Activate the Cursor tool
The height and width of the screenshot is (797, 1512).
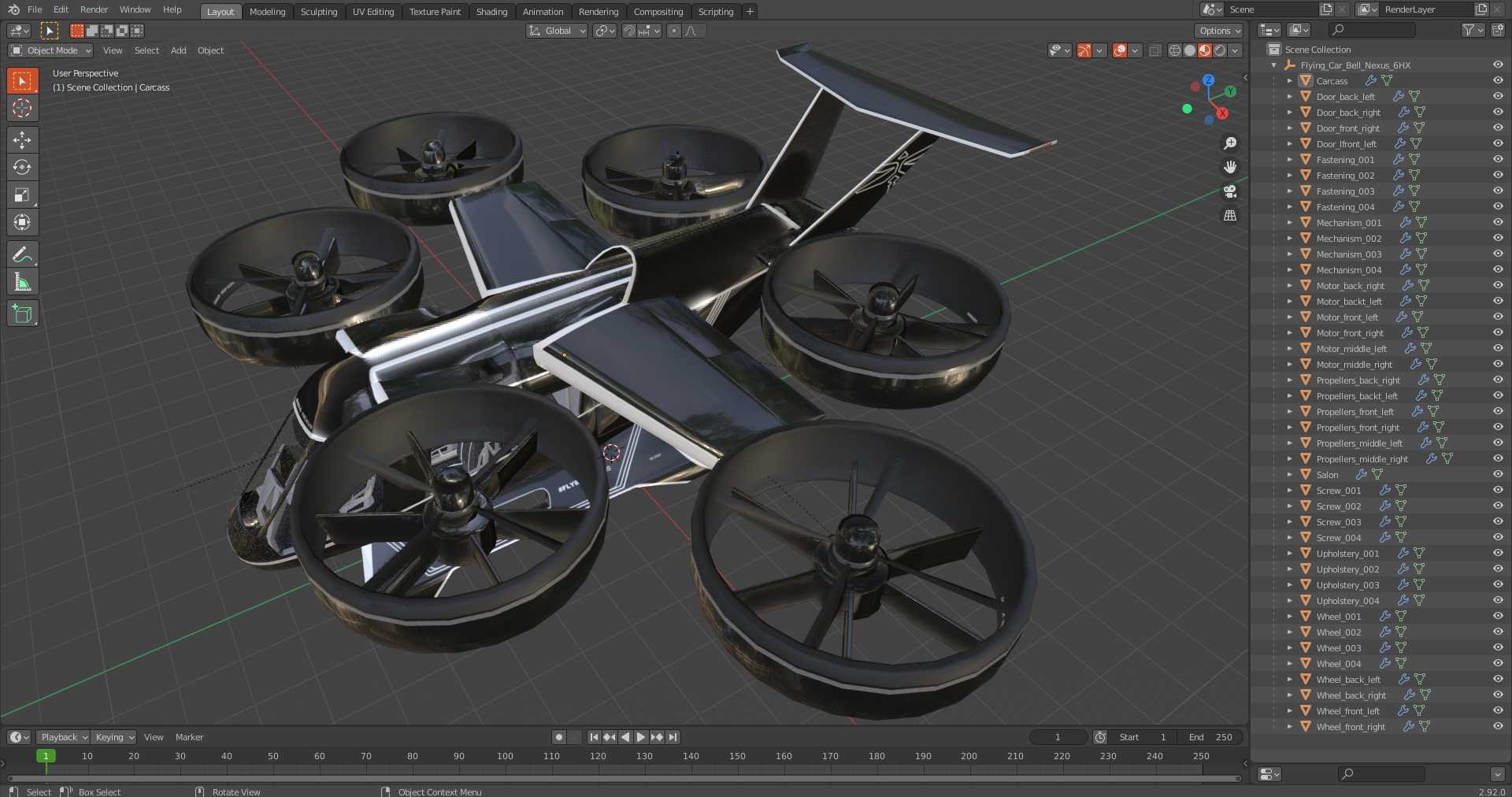click(22, 108)
